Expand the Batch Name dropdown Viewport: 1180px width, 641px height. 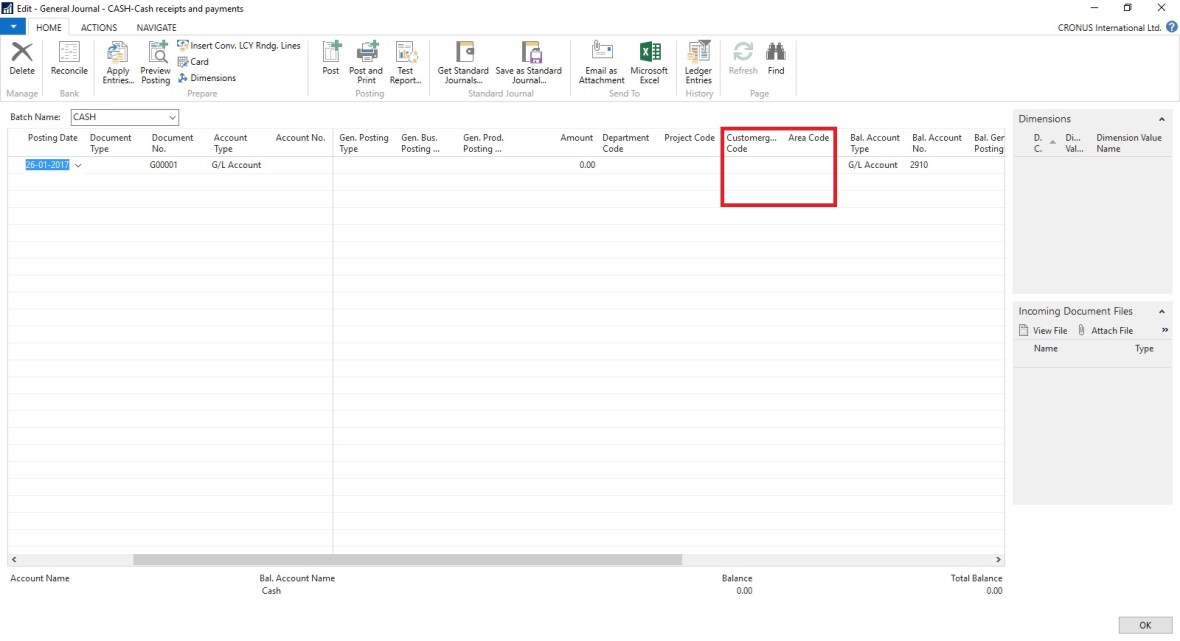(x=172, y=117)
